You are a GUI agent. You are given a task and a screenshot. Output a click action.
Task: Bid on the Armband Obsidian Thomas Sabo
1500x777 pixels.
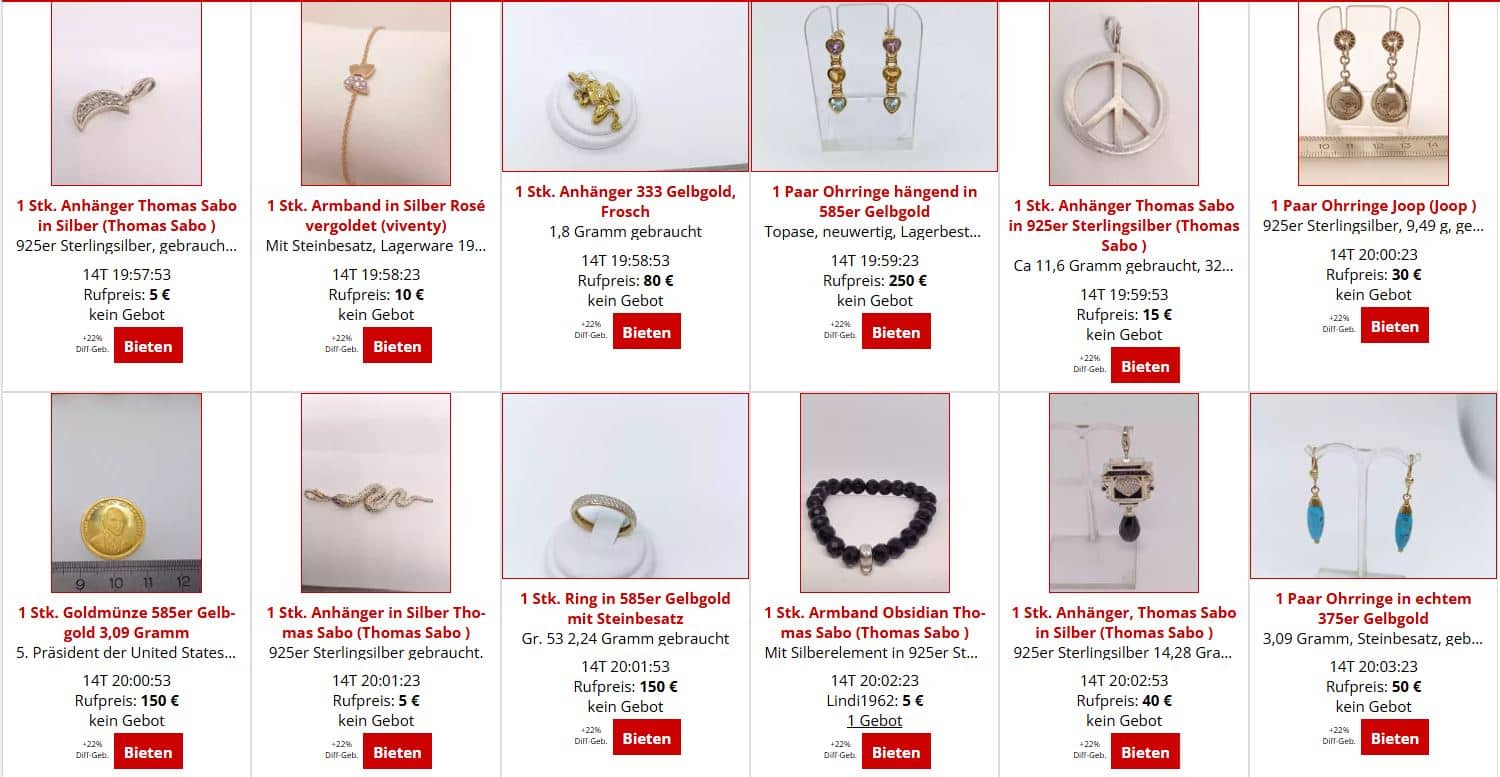point(896,751)
